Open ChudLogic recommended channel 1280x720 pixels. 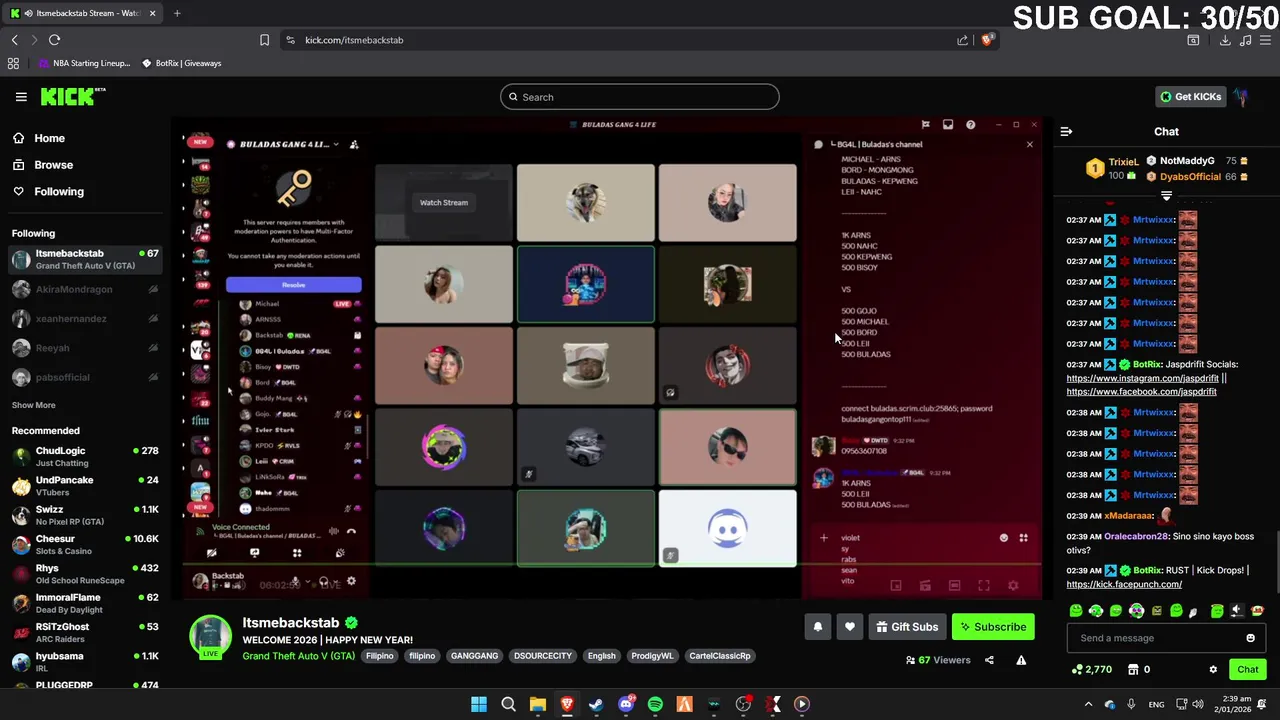pos(85,456)
